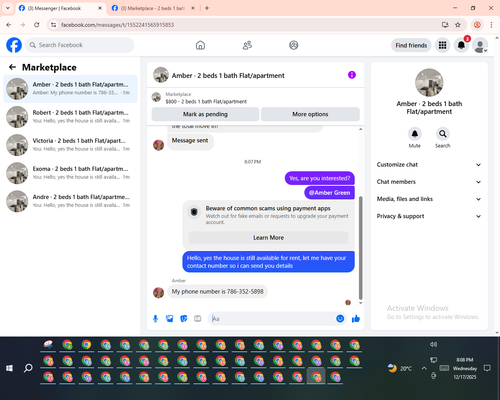Open the $800 - 2 beds listing link
This screenshot has width=500, height=400.
point(206,101)
